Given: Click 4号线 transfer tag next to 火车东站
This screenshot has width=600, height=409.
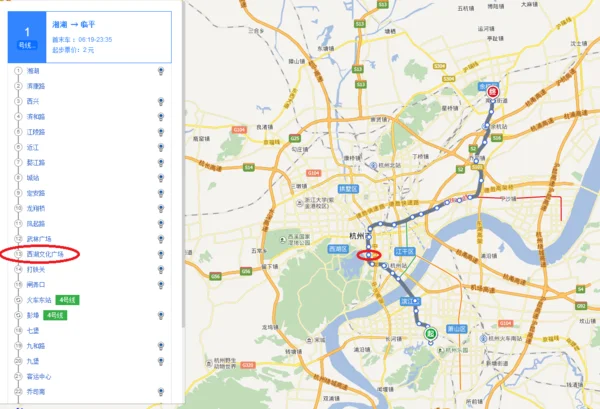Looking at the screenshot, I should pyautogui.click(x=67, y=299).
